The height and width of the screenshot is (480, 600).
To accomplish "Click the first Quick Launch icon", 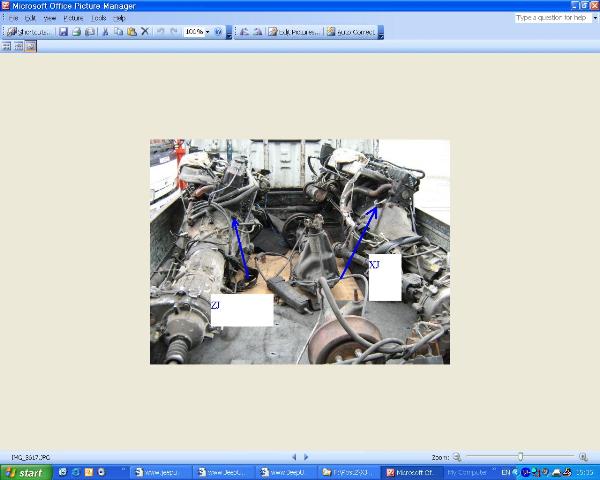I will tap(63, 472).
